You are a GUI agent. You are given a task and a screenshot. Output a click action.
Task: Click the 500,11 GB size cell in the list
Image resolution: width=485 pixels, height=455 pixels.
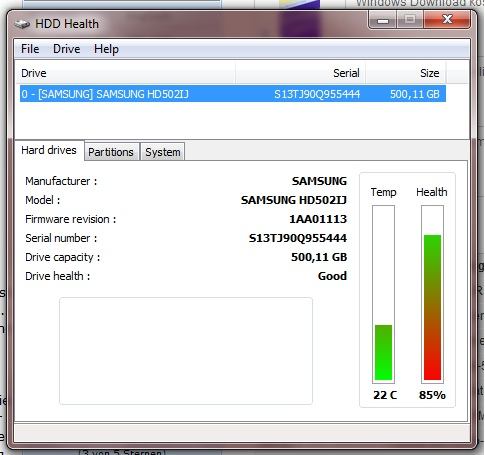[415, 94]
